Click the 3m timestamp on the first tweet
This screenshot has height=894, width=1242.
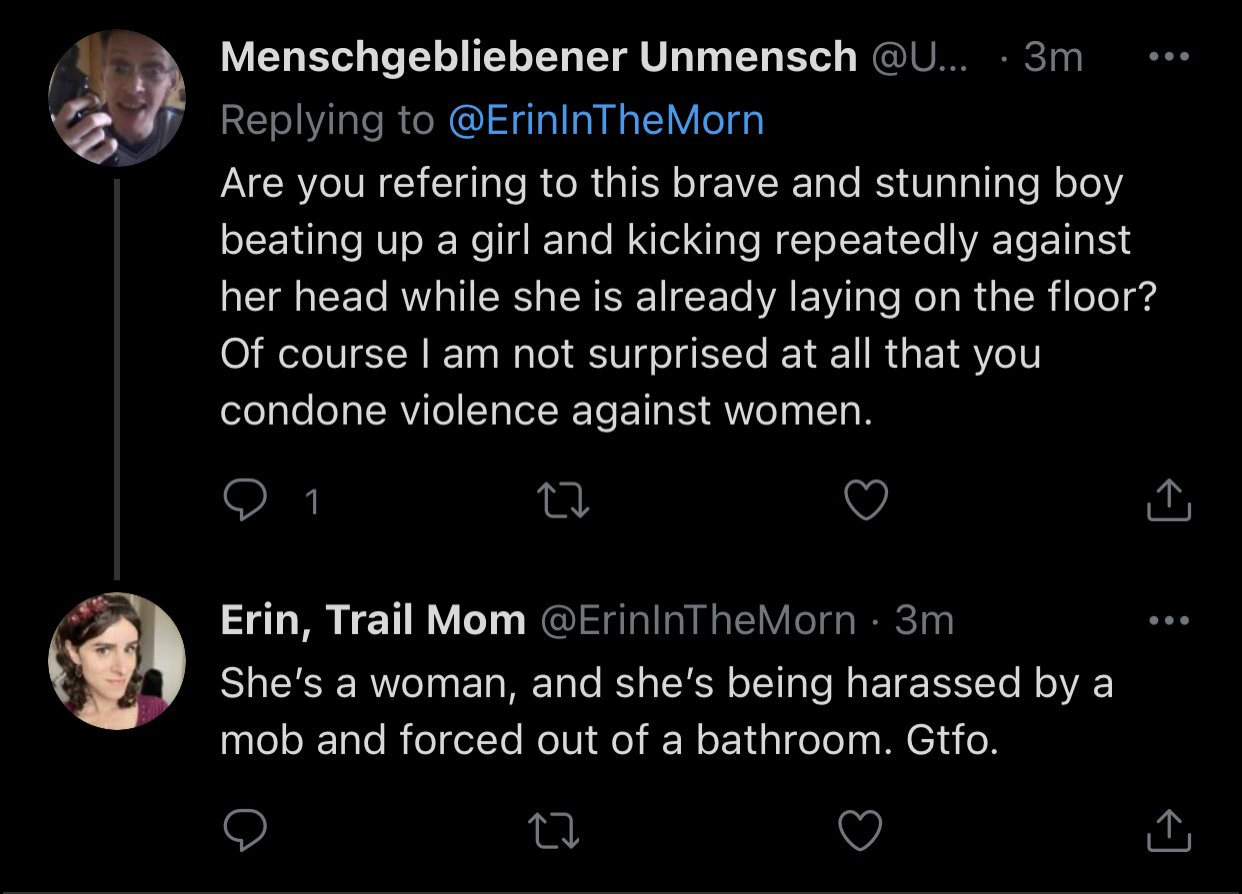pos(1053,58)
